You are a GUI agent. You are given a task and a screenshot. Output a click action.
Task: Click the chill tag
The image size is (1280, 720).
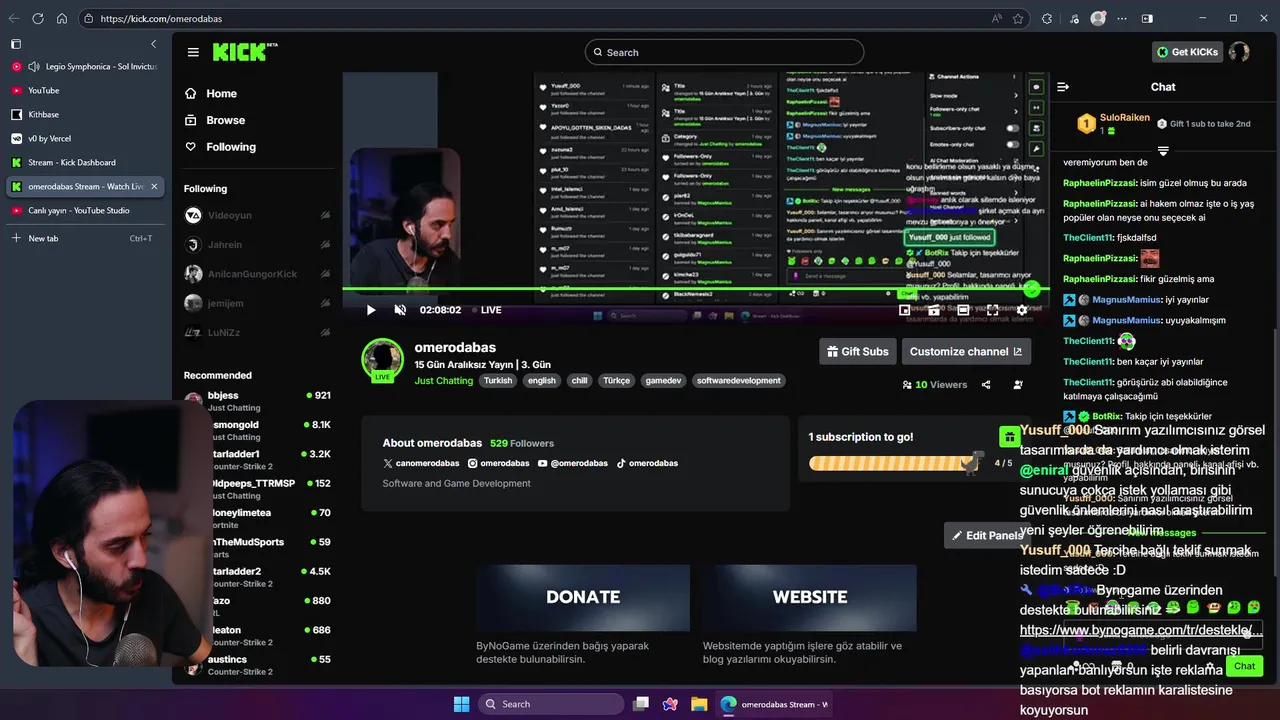580,380
